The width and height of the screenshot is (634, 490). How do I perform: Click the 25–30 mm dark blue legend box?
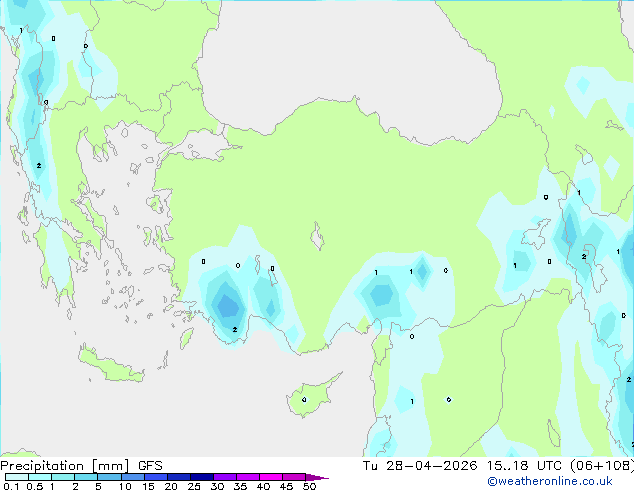point(202,477)
